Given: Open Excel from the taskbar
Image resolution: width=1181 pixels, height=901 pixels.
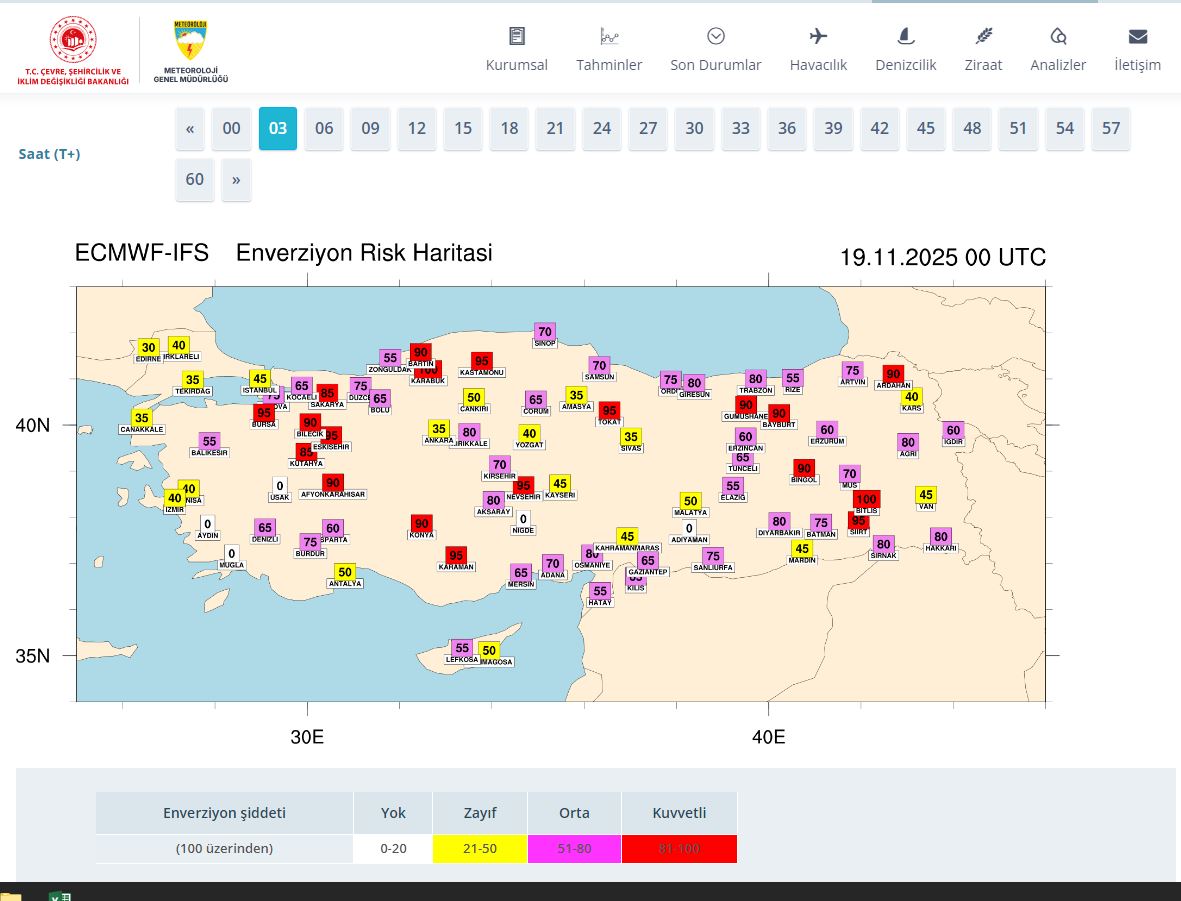Looking at the screenshot, I should coord(62,895).
